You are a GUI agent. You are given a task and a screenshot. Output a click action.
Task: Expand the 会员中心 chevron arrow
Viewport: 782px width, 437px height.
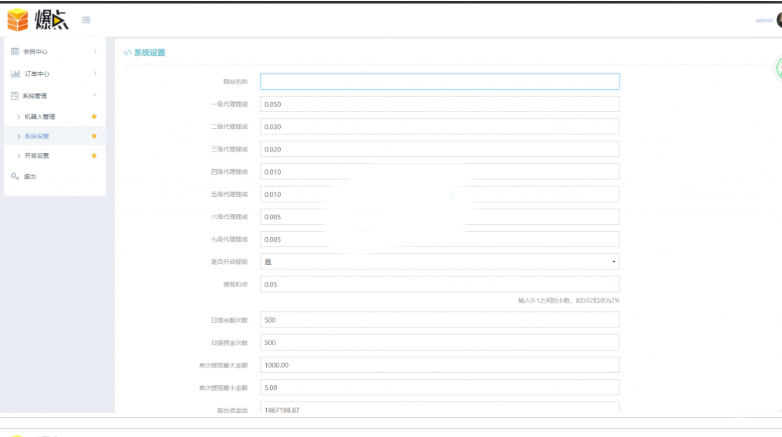(x=95, y=51)
